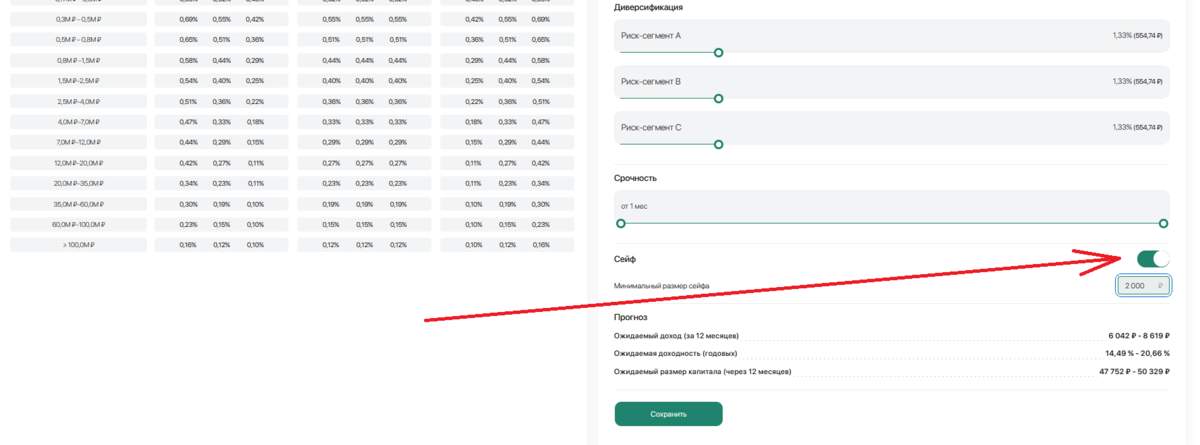Image resolution: width=1200 pixels, height=445 pixels.
Task: Click the Сохранить button
Action: (x=668, y=414)
